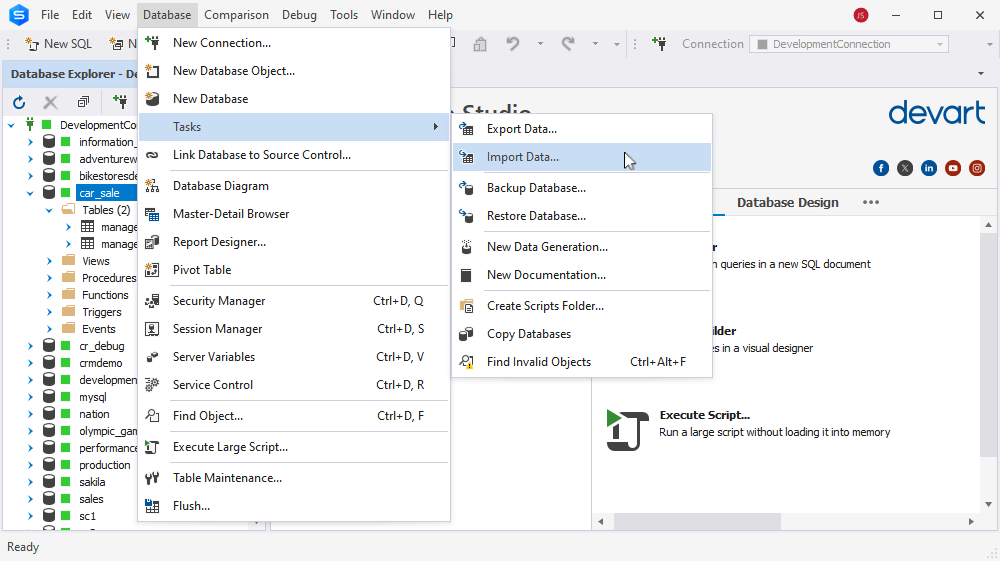Collapse the car_sale database node
The width and height of the screenshot is (1000, 561).
(30, 193)
